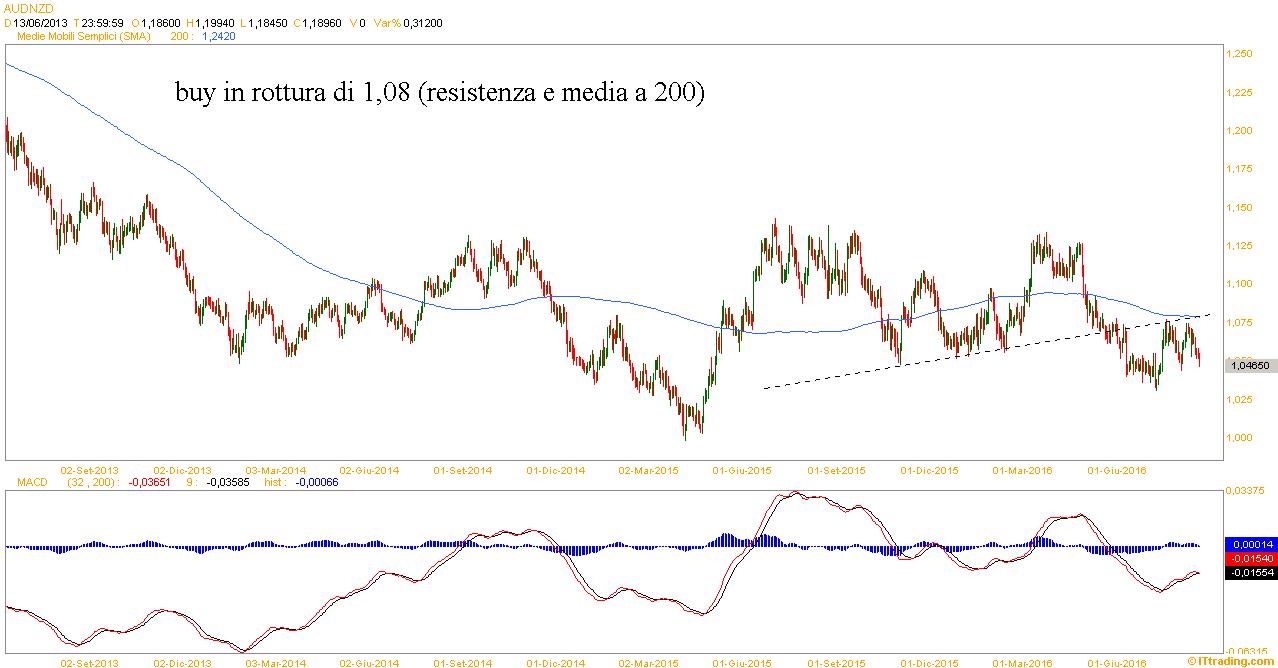Click the red -0,01540 MACD badge

1250,558
